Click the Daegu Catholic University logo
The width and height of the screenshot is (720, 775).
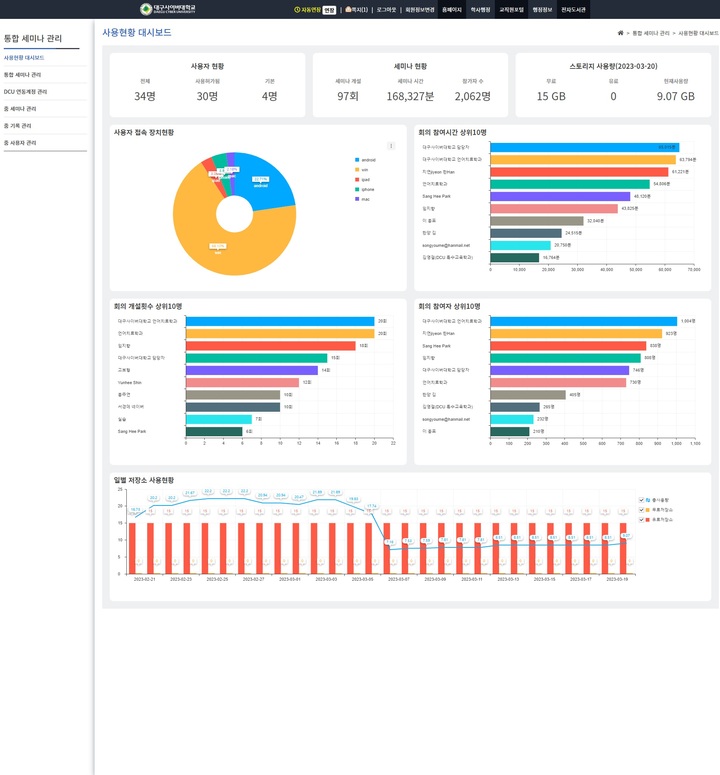pyautogui.click(x=168, y=9)
